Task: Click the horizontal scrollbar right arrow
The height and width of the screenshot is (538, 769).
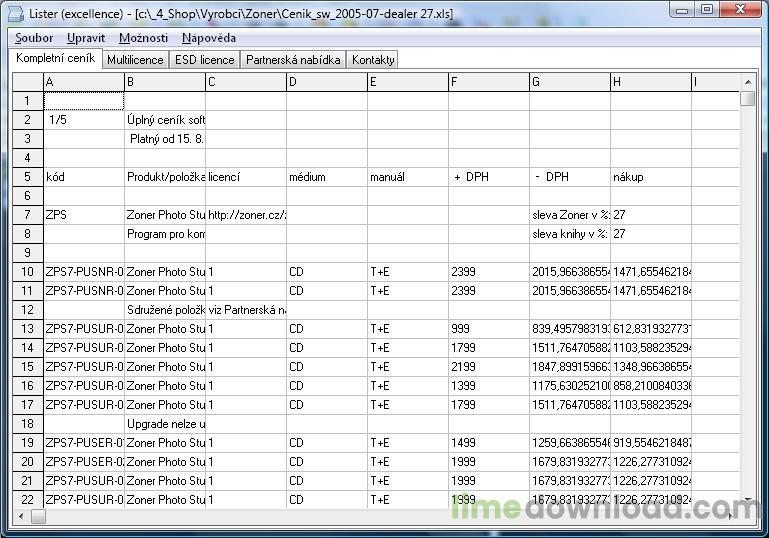Action: point(732,517)
